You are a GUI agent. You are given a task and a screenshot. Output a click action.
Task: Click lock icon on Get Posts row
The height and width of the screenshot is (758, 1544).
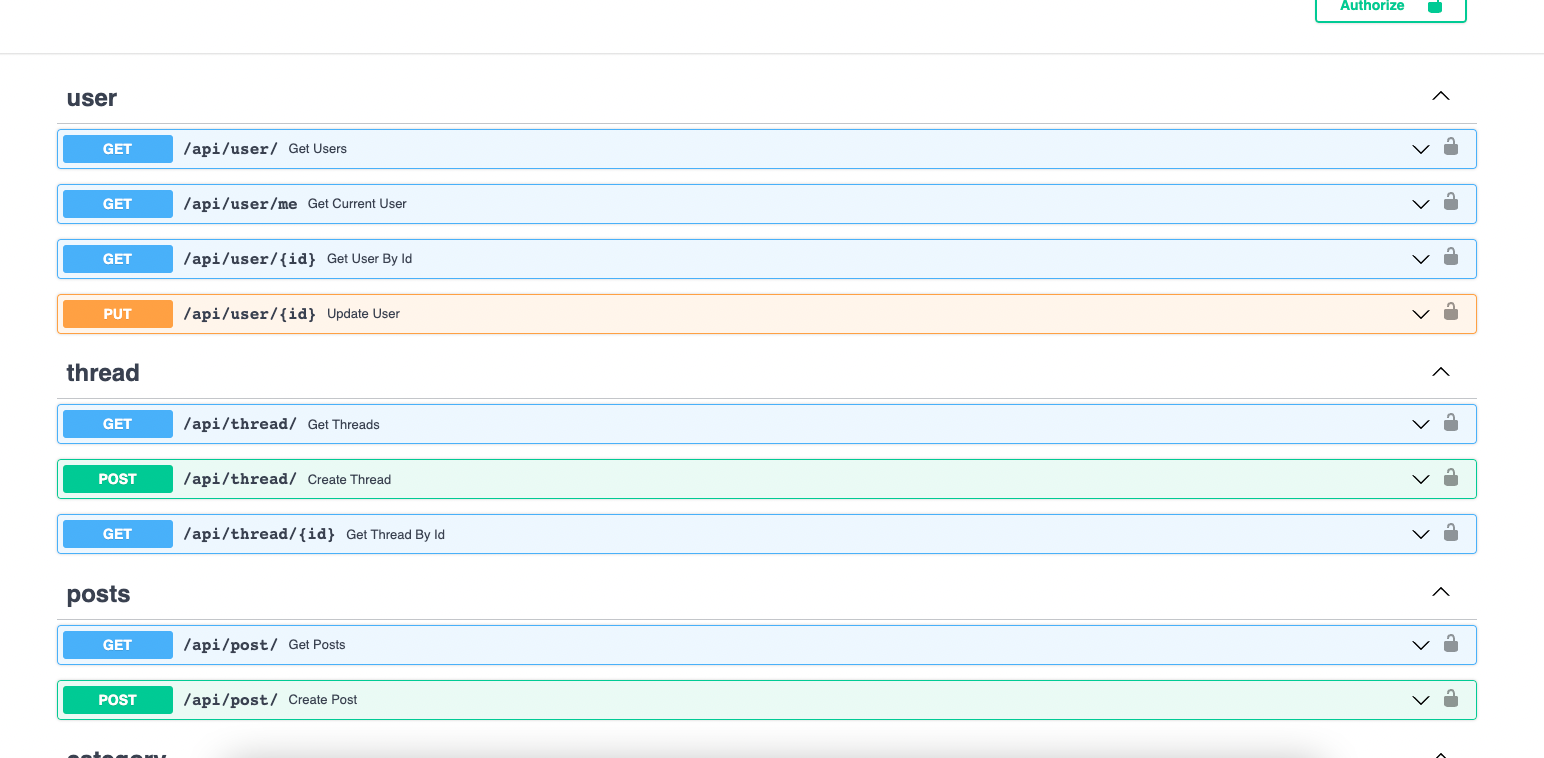(x=1450, y=643)
